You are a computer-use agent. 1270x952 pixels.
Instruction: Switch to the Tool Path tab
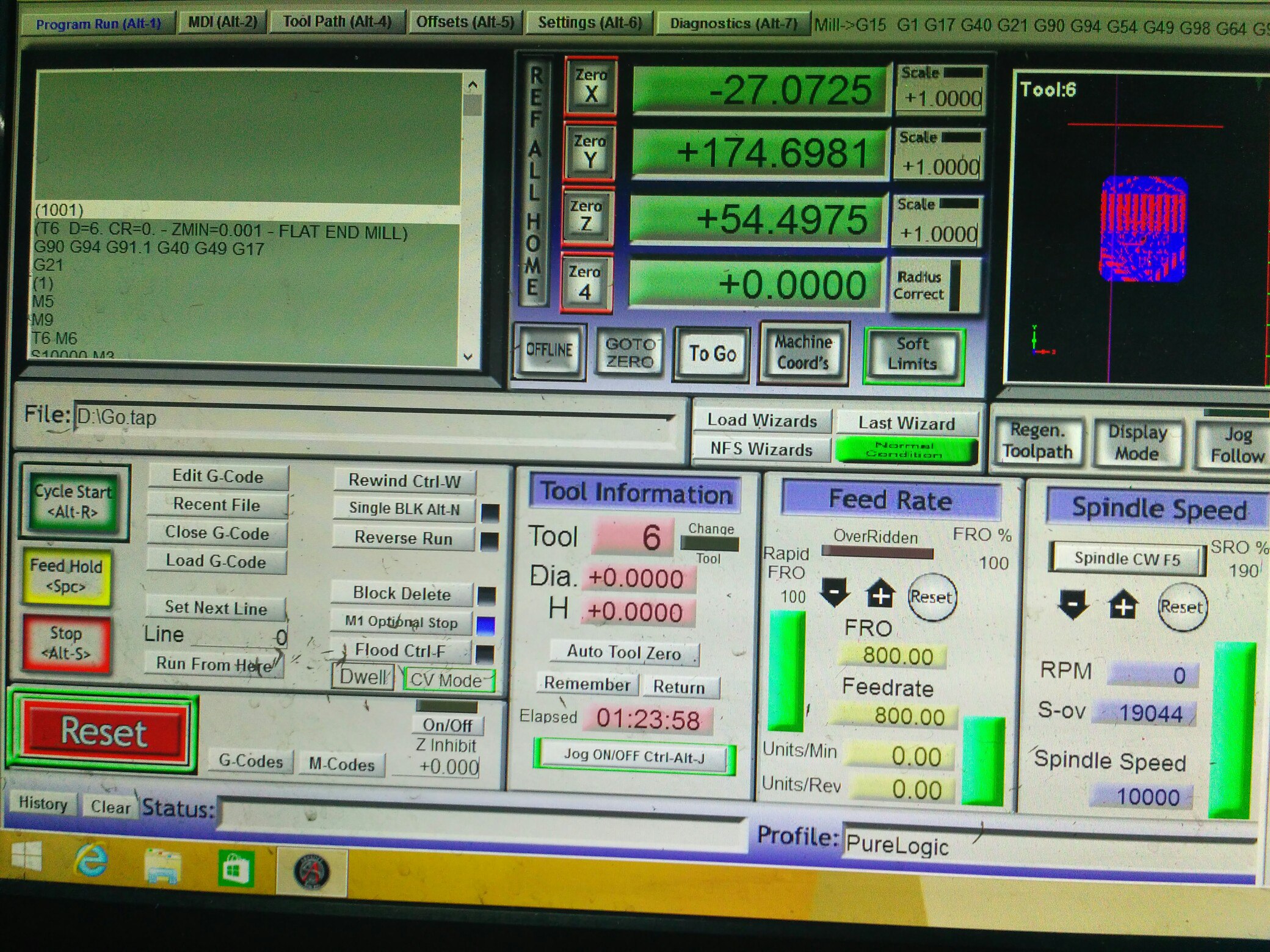click(337, 22)
